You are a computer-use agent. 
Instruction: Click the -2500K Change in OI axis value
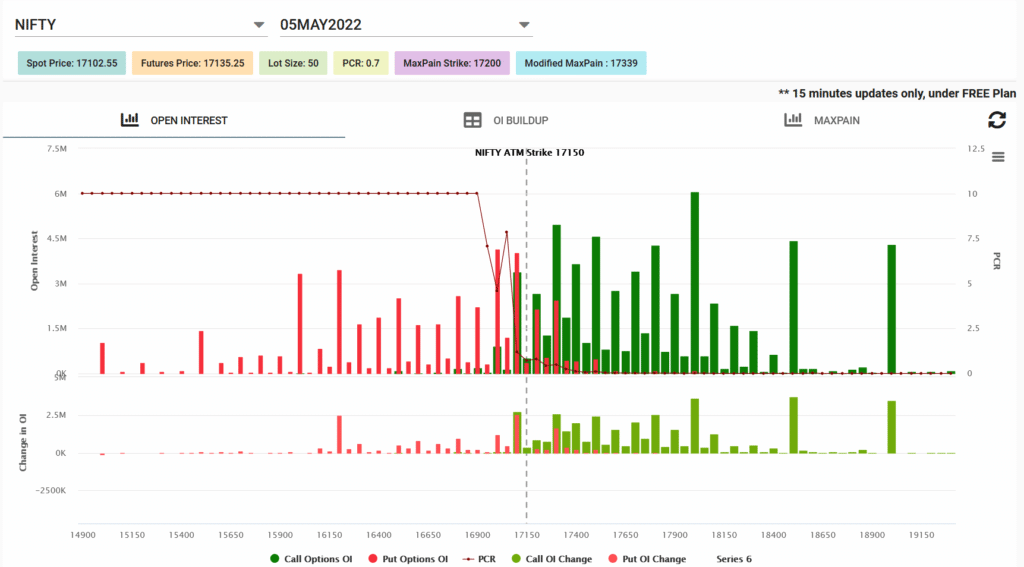50,491
